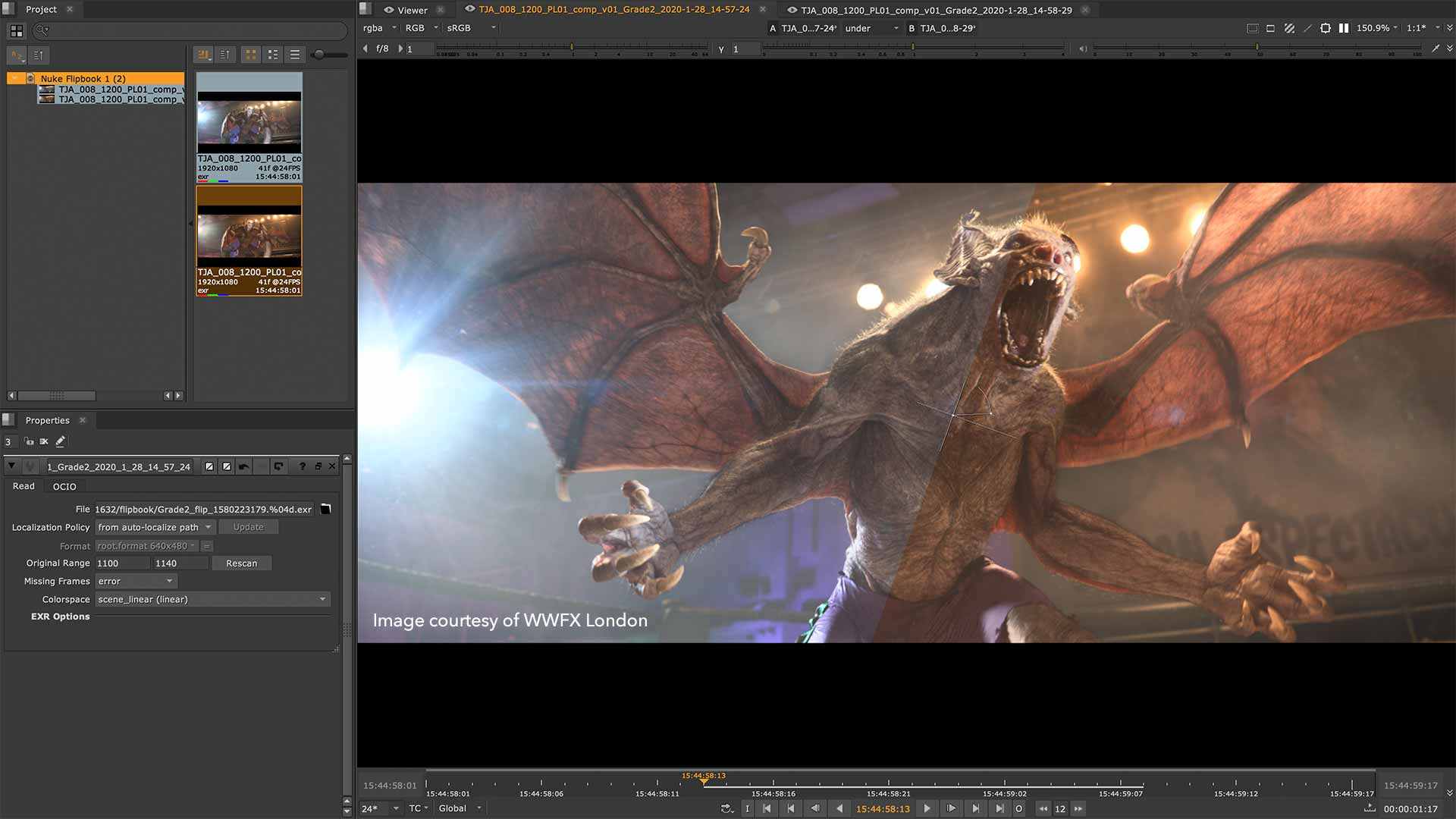
Task: Switch the Project panel to list view
Action: coord(294,55)
